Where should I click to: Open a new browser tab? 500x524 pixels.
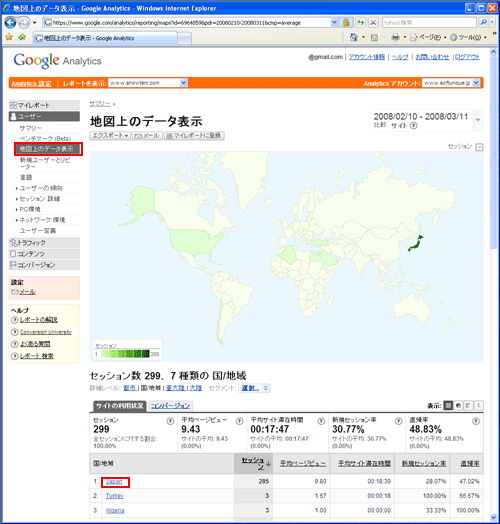click(x=184, y=38)
